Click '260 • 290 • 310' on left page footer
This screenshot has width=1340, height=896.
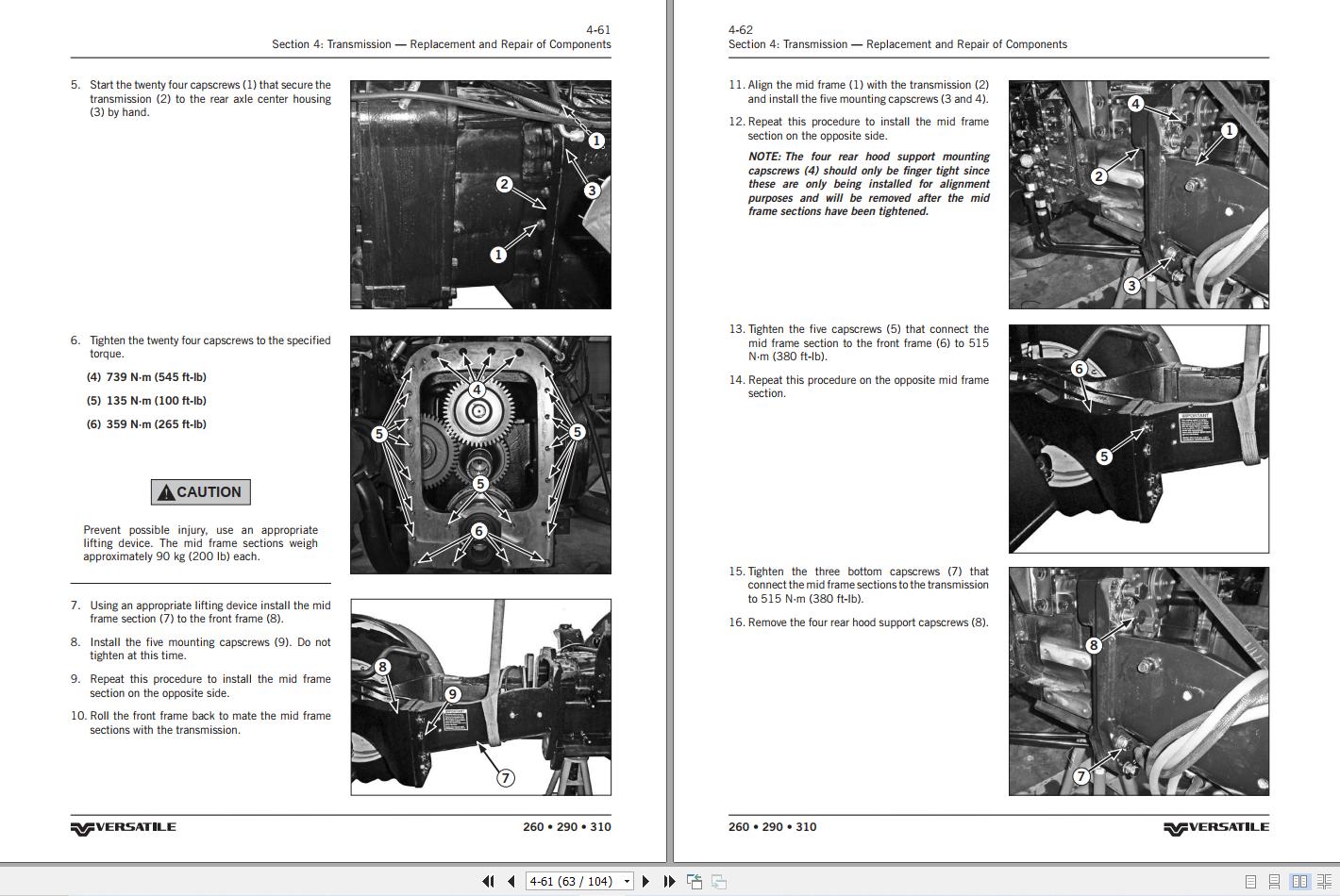pyautogui.click(x=567, y=827)
